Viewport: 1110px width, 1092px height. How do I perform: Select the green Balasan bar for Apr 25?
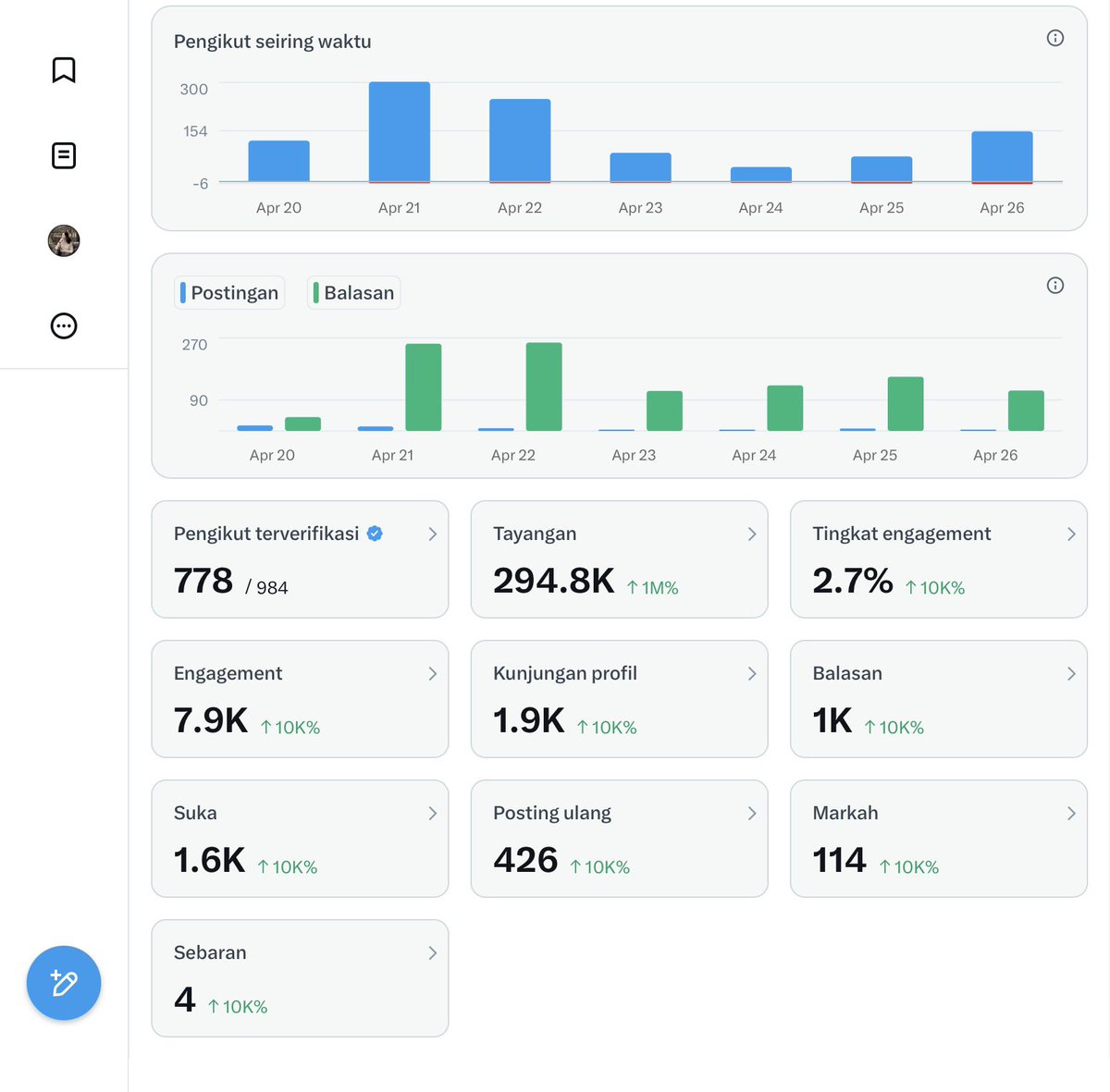pos(906,404)
